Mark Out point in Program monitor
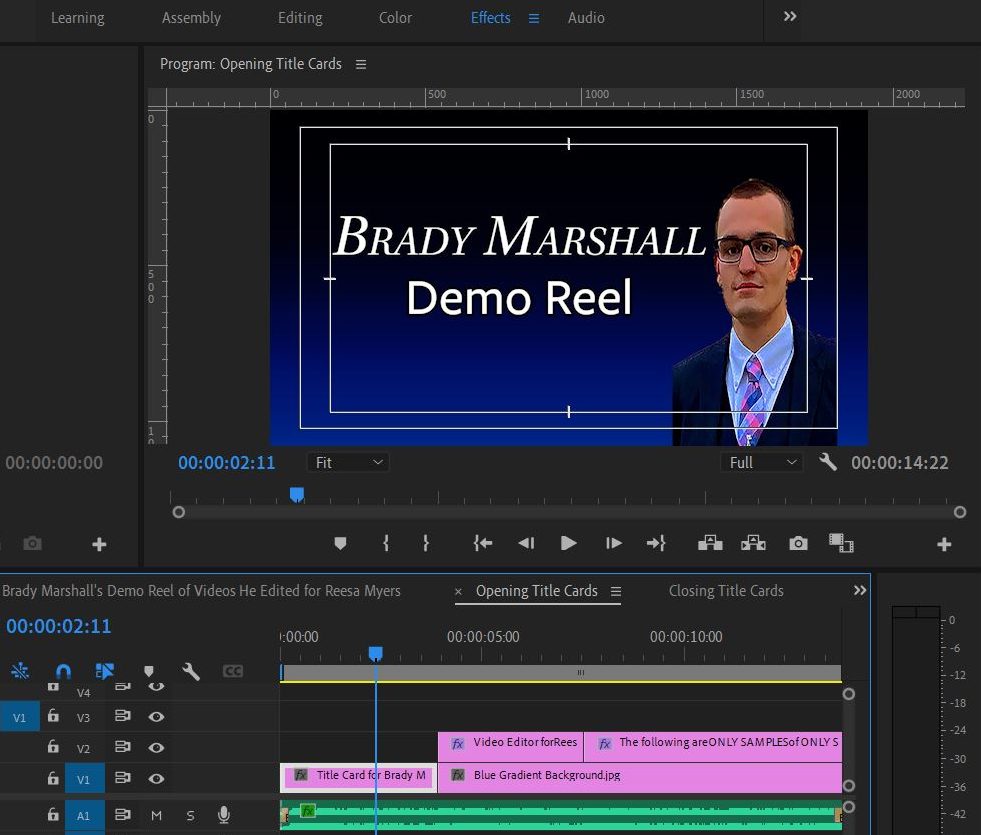The width and height of the screenshot is (981, 835). (x=425, y=543)
